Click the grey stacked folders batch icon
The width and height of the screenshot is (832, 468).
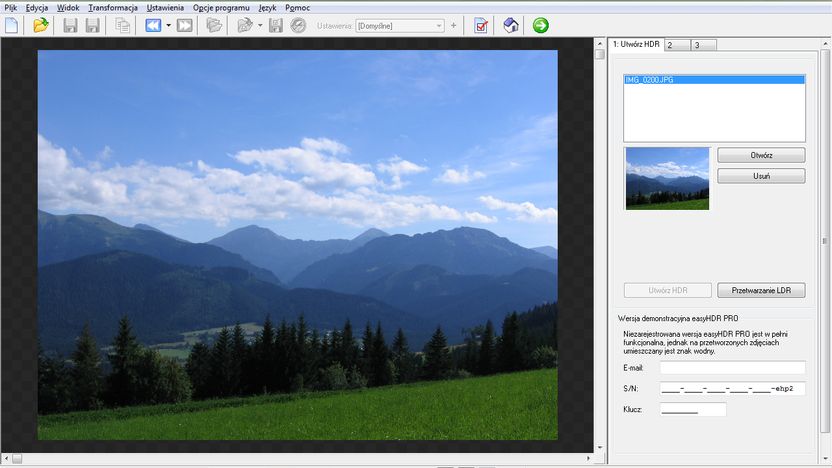coord(214,25)
